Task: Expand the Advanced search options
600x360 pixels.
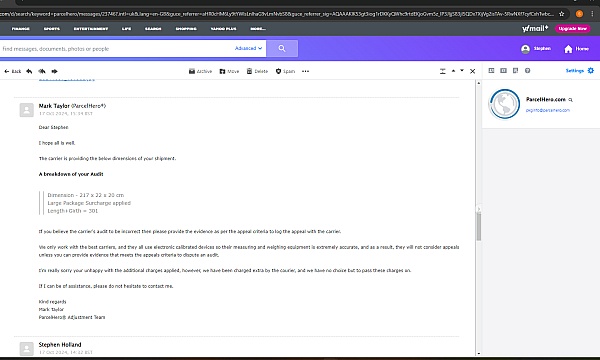Action: click(248, 48)
